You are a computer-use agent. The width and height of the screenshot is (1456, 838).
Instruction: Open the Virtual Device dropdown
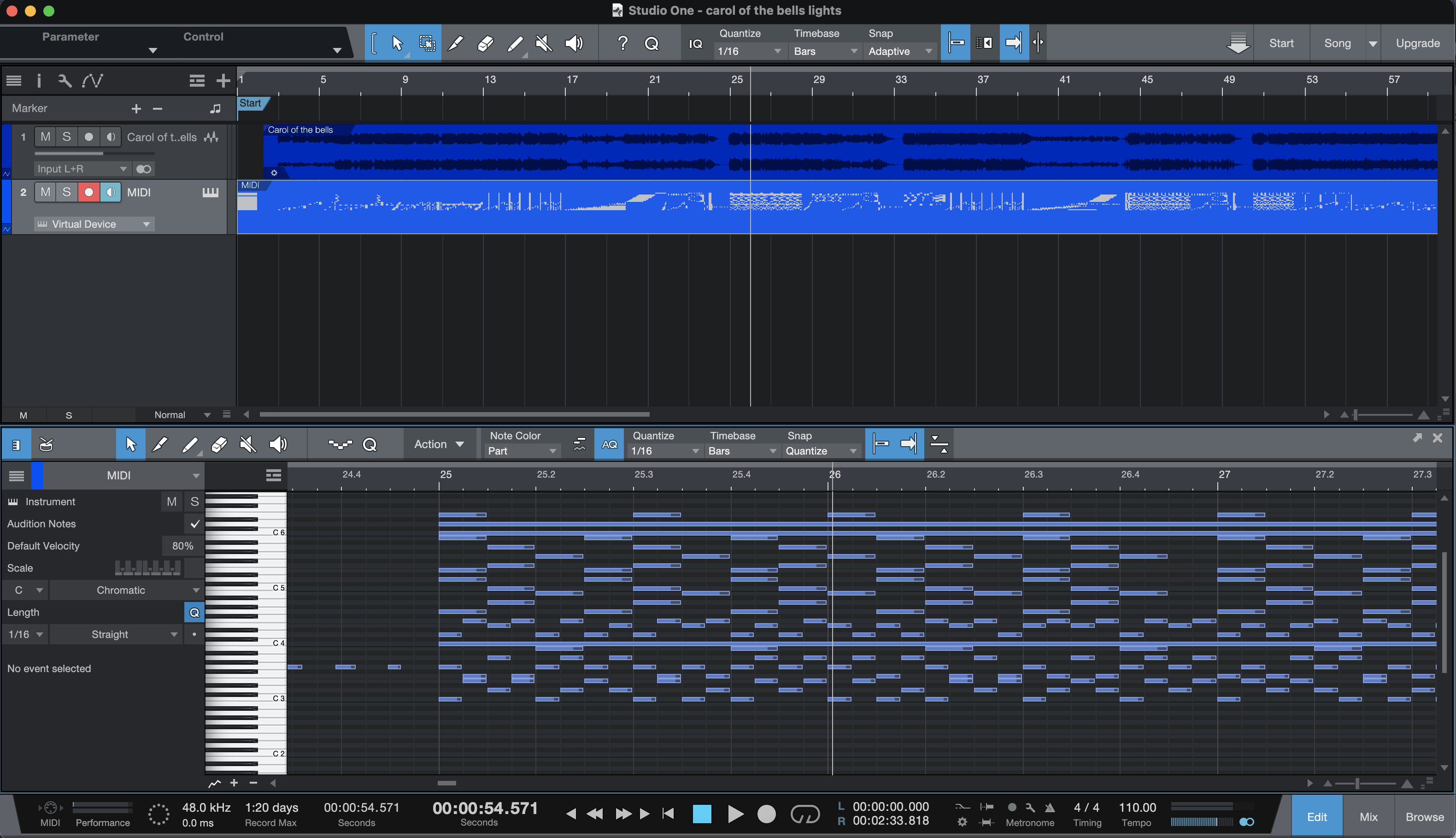(x=94, y=224)
